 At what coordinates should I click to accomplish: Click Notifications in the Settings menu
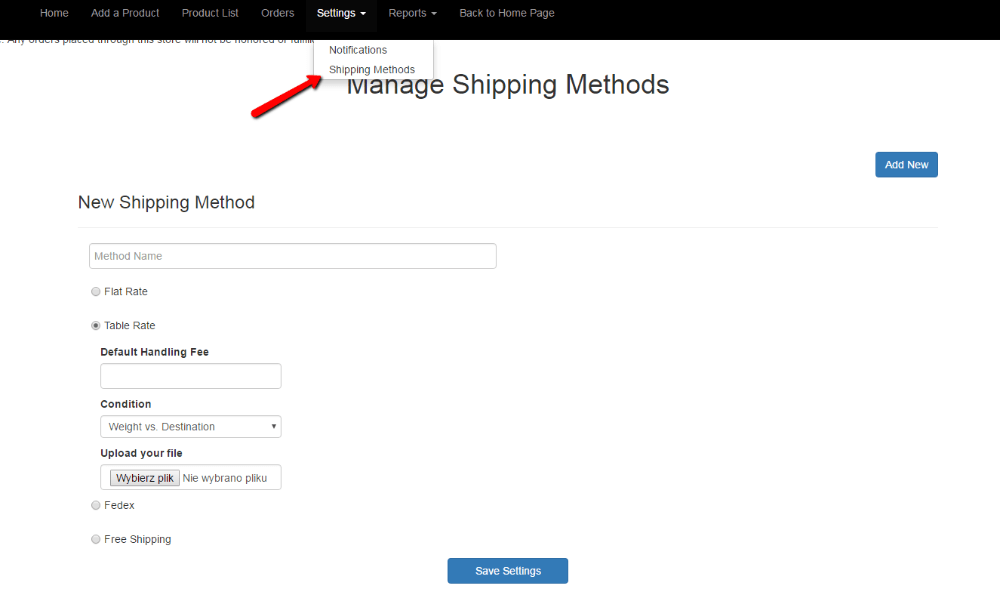(x=358, y=50)
